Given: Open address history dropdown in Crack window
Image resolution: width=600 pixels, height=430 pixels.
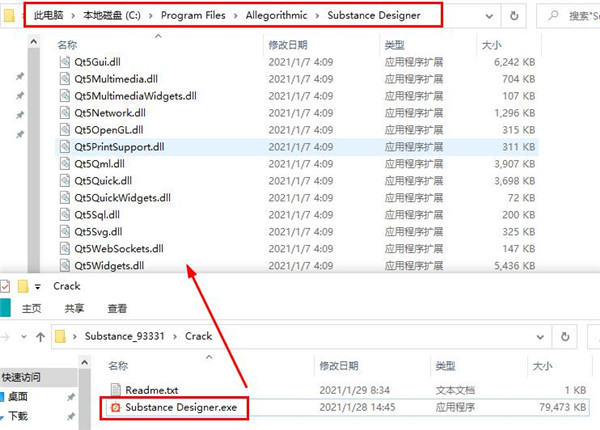Looking at the screenshot, I should coord(540,337).
